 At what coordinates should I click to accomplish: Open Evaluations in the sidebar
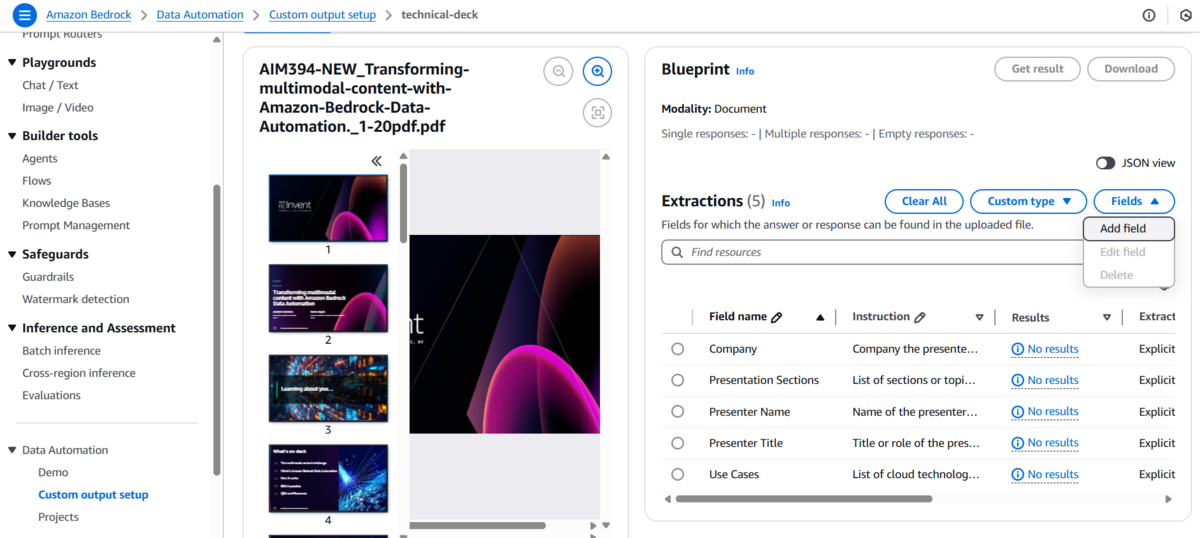[51, 395]
